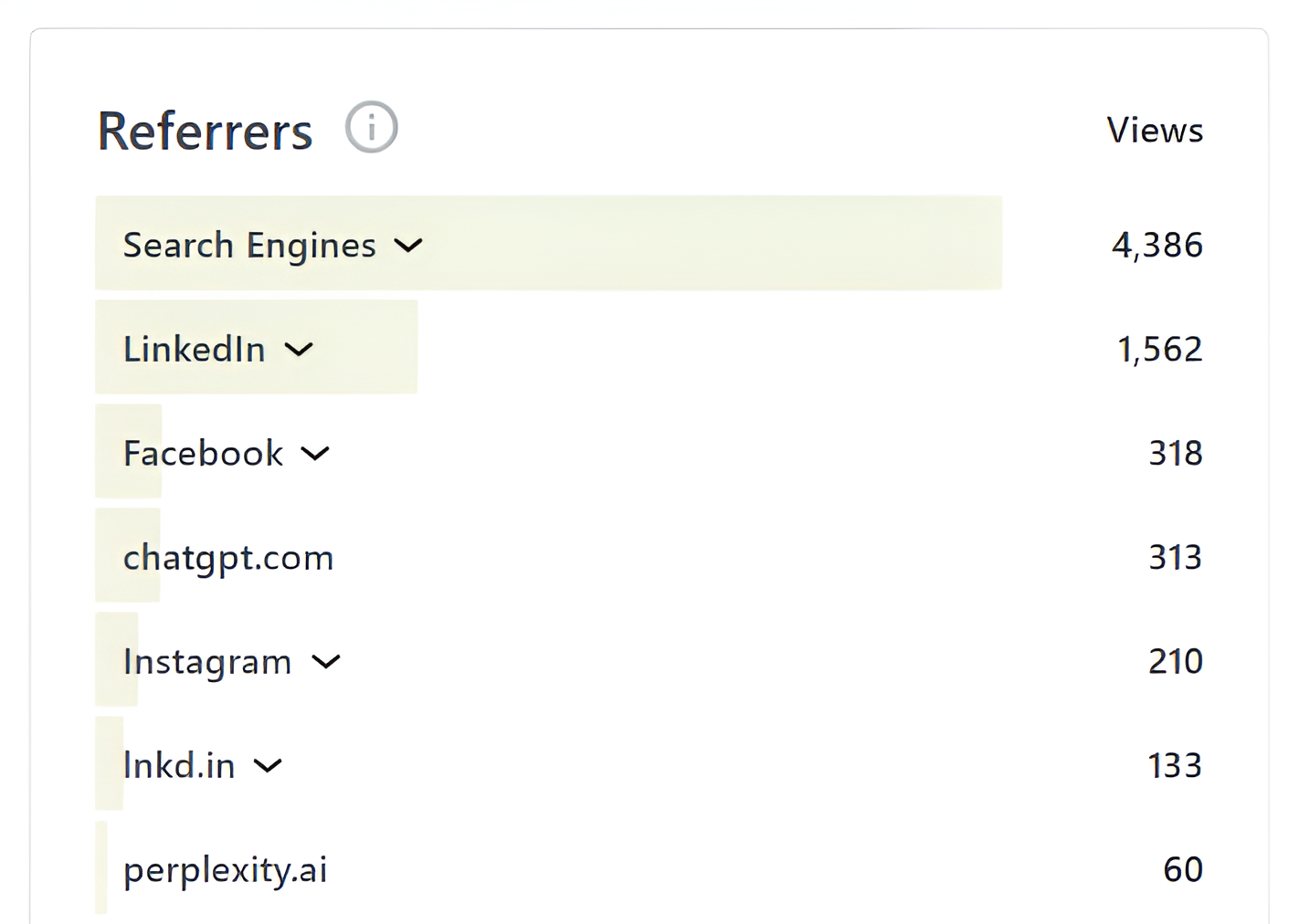Expand the Facebook referrer chevron
The image size is (1299, 924).
click(x=315, y=454)
